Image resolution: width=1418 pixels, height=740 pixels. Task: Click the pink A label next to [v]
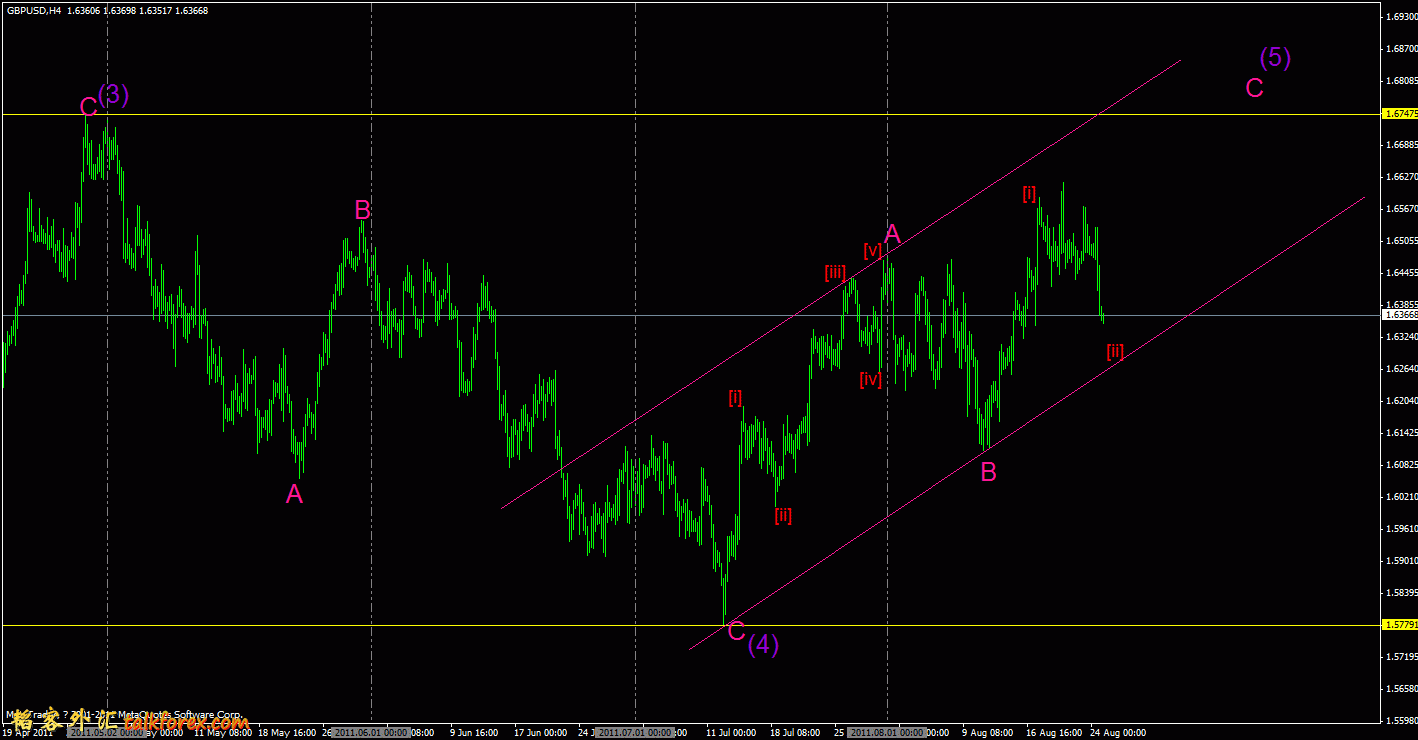[893, 234]
